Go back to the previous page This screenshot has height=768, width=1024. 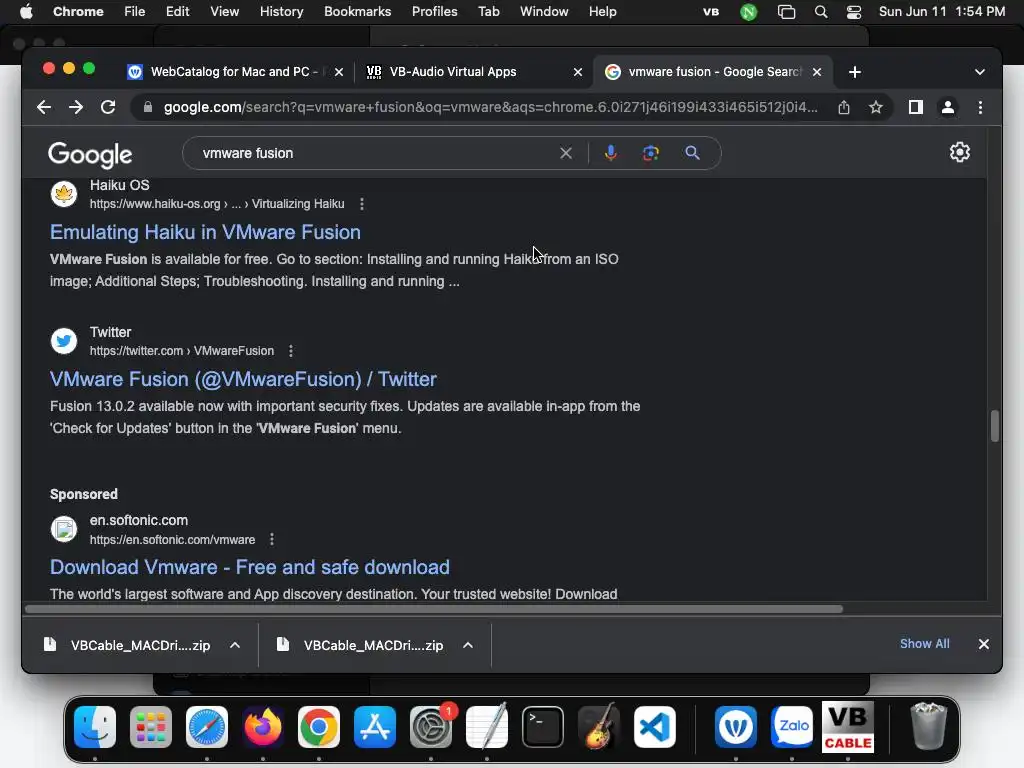pos(44,107)
